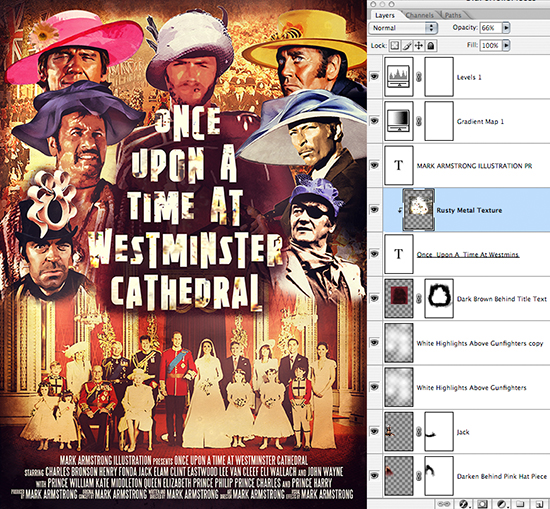Select layer named Dark Brown Behind Title Text
550x509 pixels.
pos(502,299)
